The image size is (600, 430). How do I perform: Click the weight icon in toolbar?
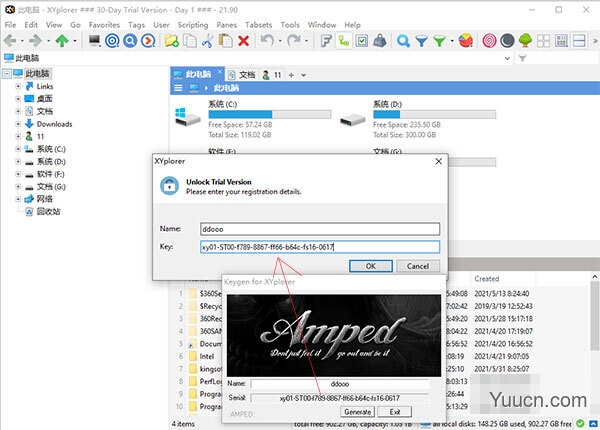380,41
